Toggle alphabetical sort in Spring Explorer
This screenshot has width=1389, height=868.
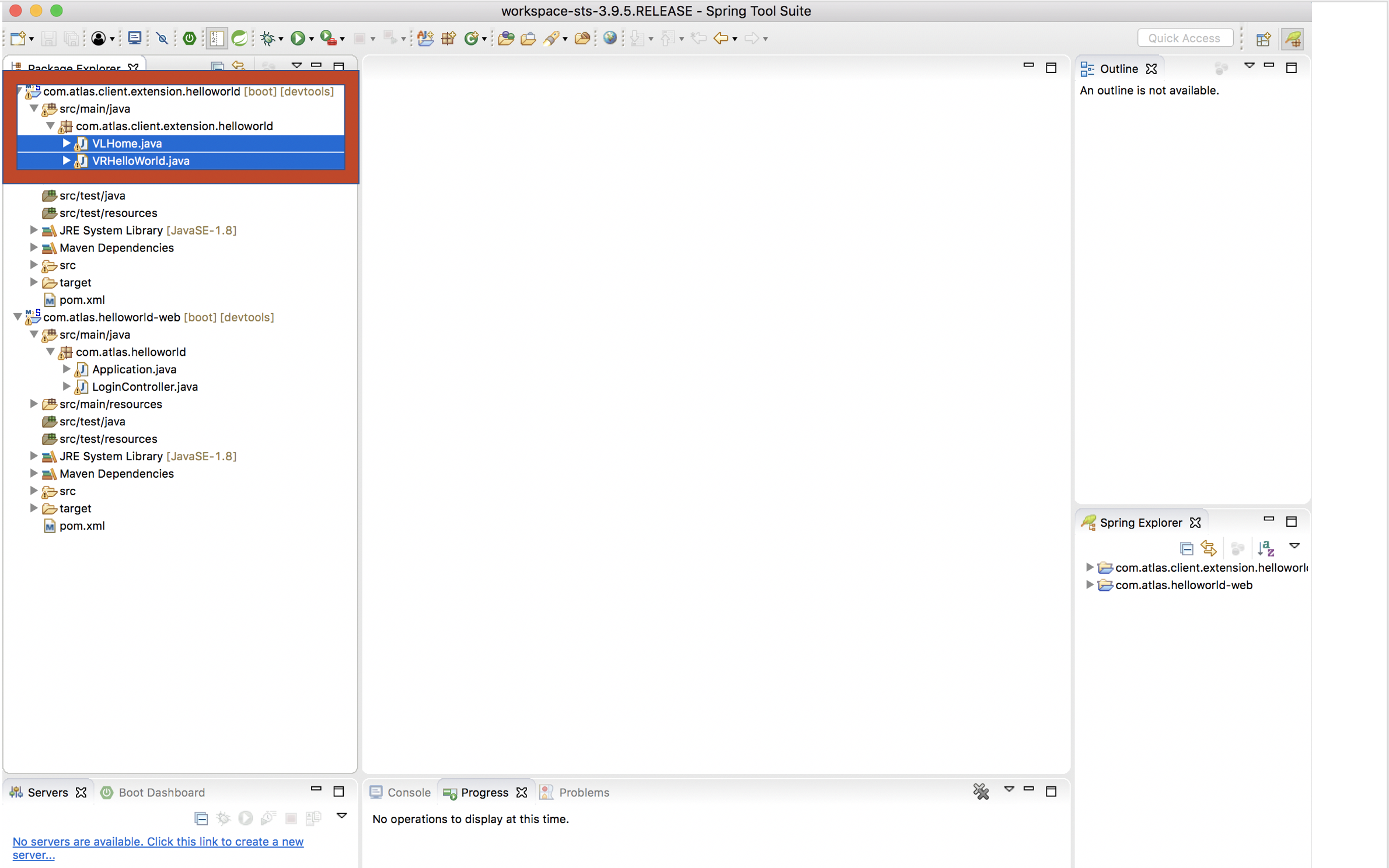click(x=1266, y=548)
